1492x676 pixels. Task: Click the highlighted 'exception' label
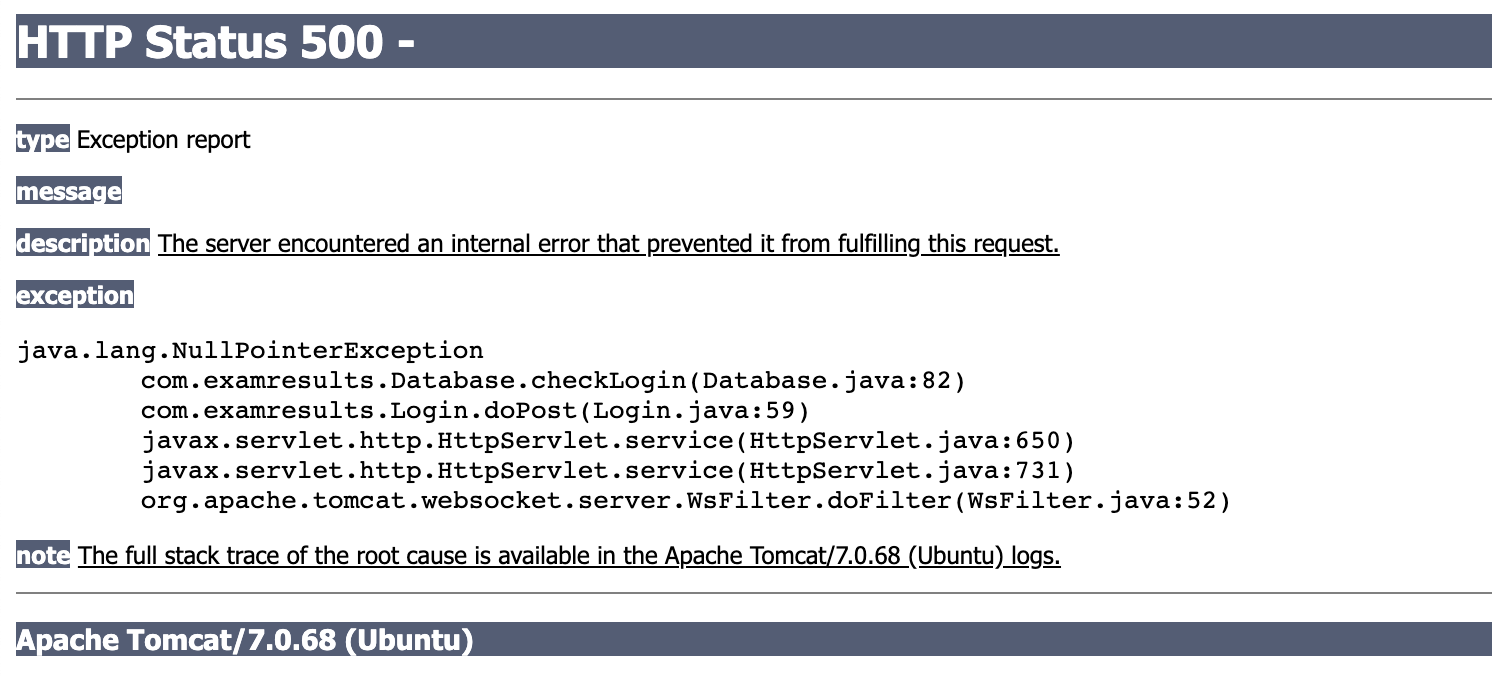tap(75, 296)
